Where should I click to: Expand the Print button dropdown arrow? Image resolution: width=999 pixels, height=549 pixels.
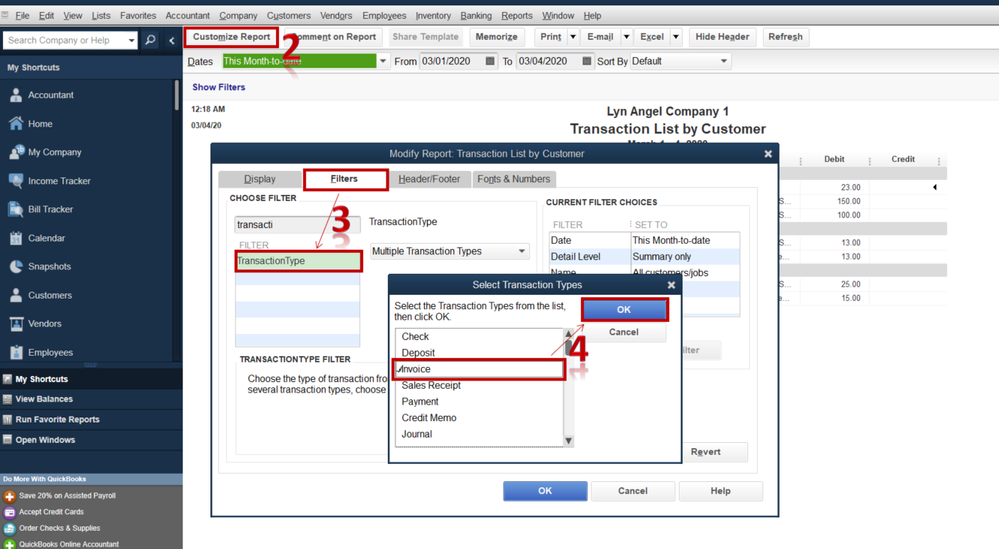pos(573,37)
